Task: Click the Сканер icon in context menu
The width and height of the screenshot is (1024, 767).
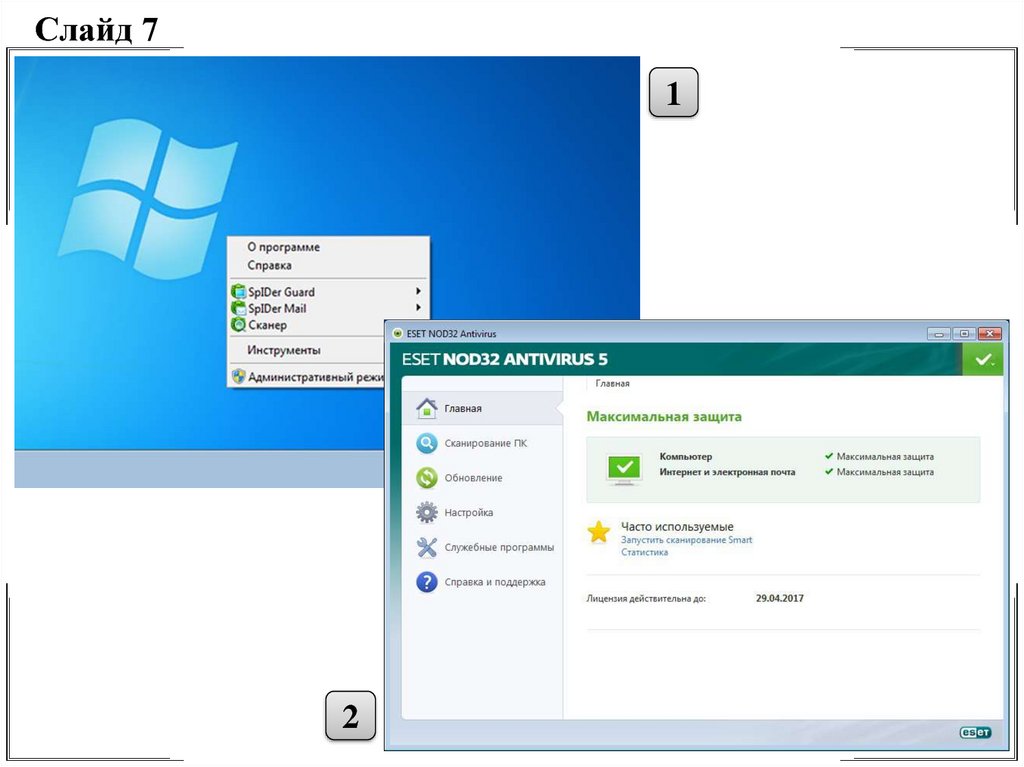Action: pyautogui.click(x=238, y=325)
